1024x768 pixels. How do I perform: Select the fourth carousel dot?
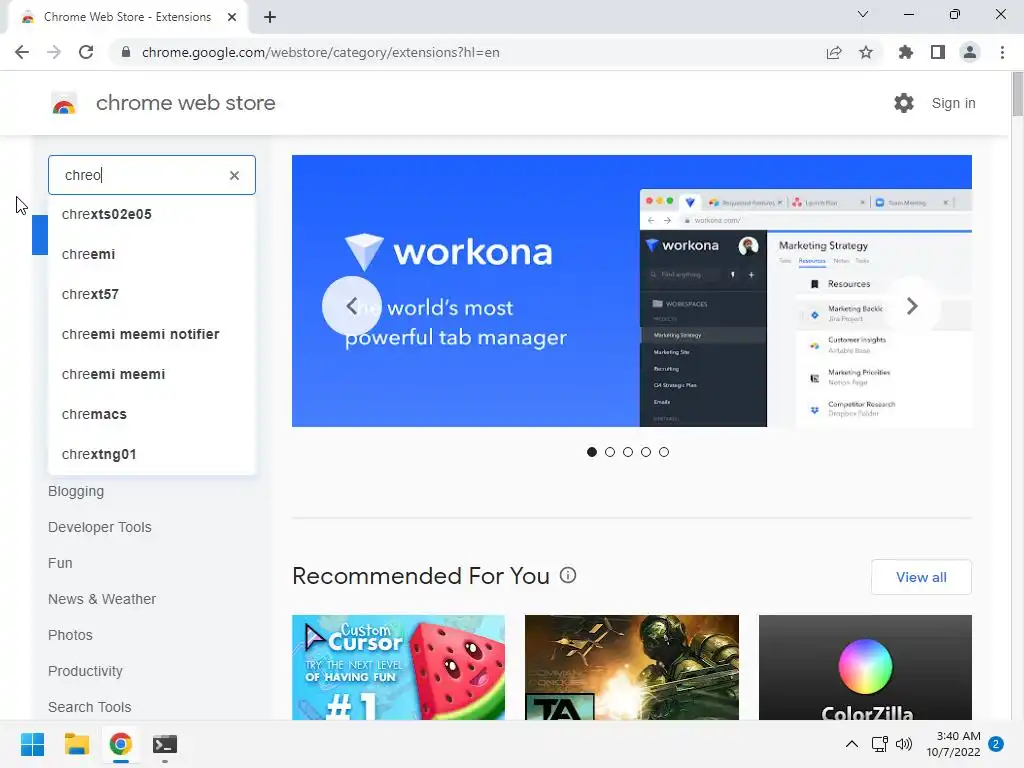point(646,452)
